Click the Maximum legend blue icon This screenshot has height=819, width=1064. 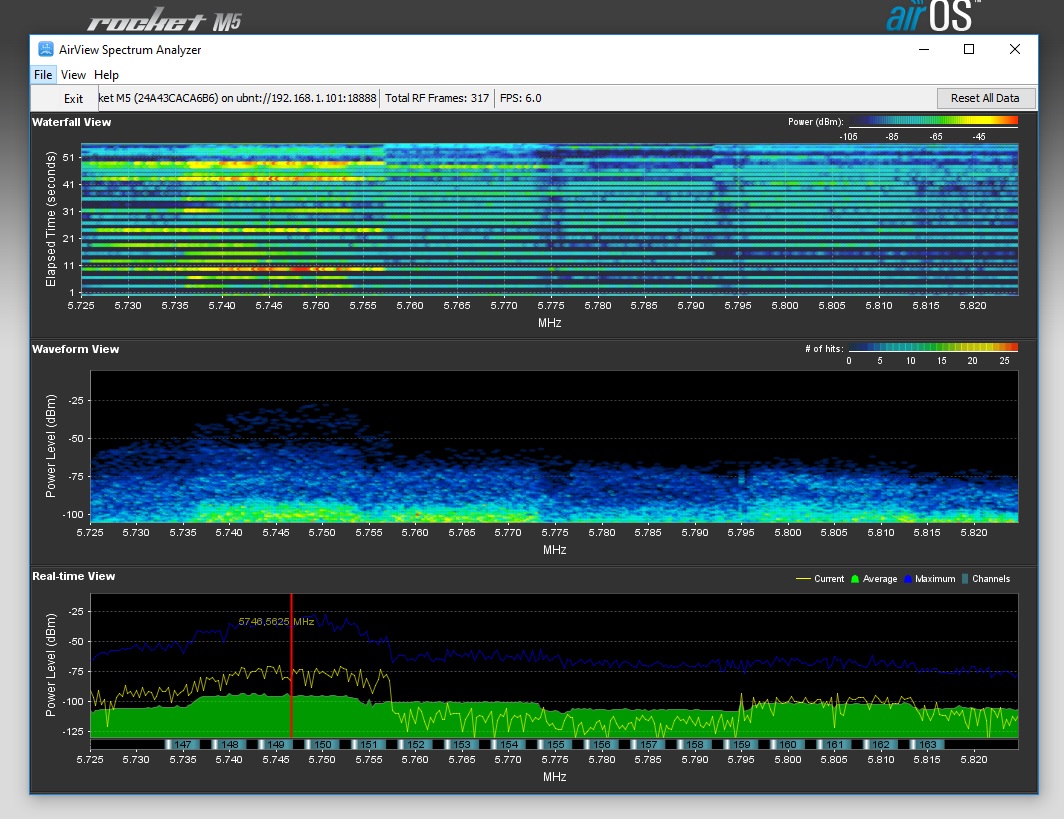coord(908,579)
